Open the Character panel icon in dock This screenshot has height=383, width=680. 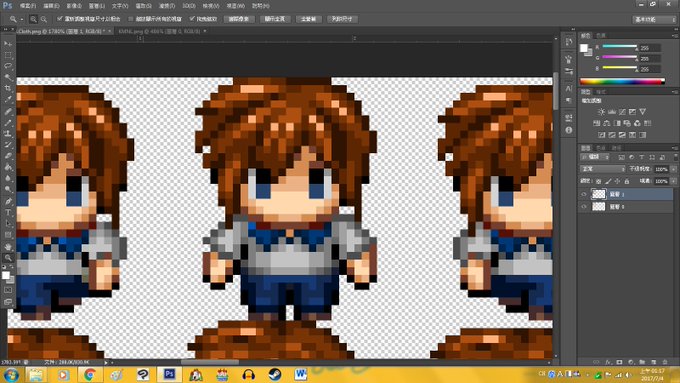tap(569, 88)
